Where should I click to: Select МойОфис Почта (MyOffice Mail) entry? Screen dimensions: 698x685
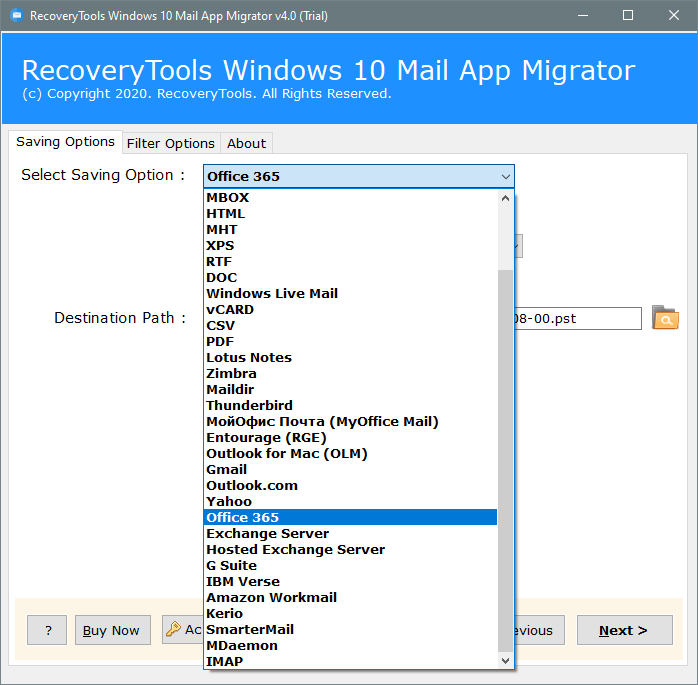pos(350,422)
